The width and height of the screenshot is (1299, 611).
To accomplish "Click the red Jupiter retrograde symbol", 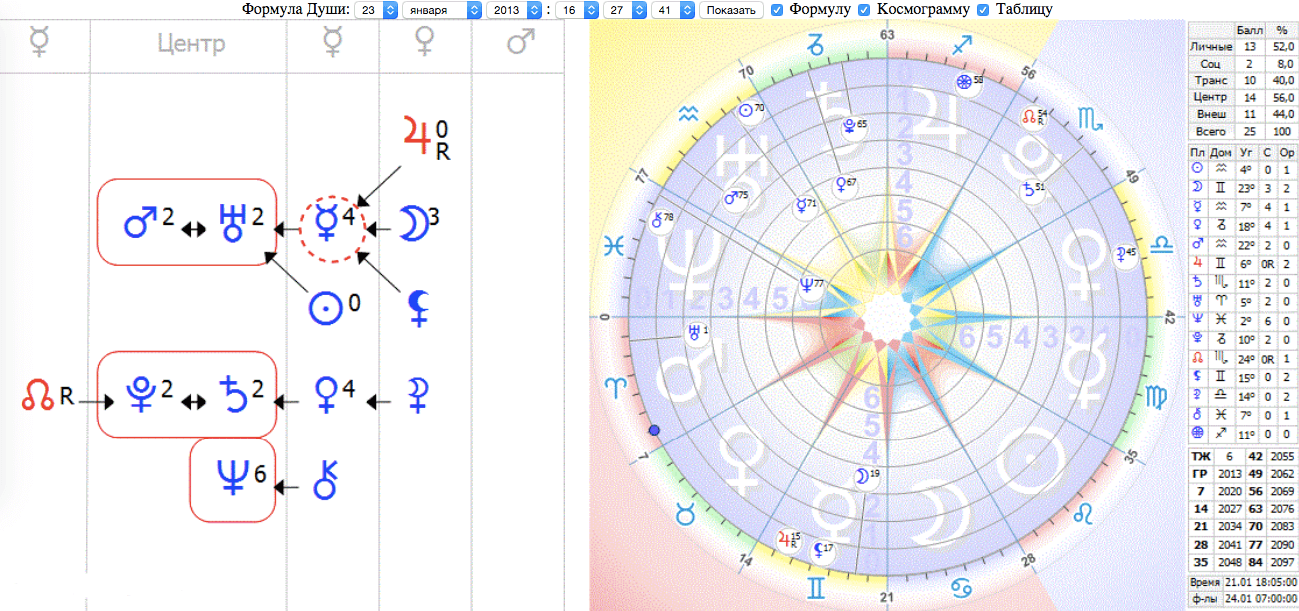I will pos(414,132).
